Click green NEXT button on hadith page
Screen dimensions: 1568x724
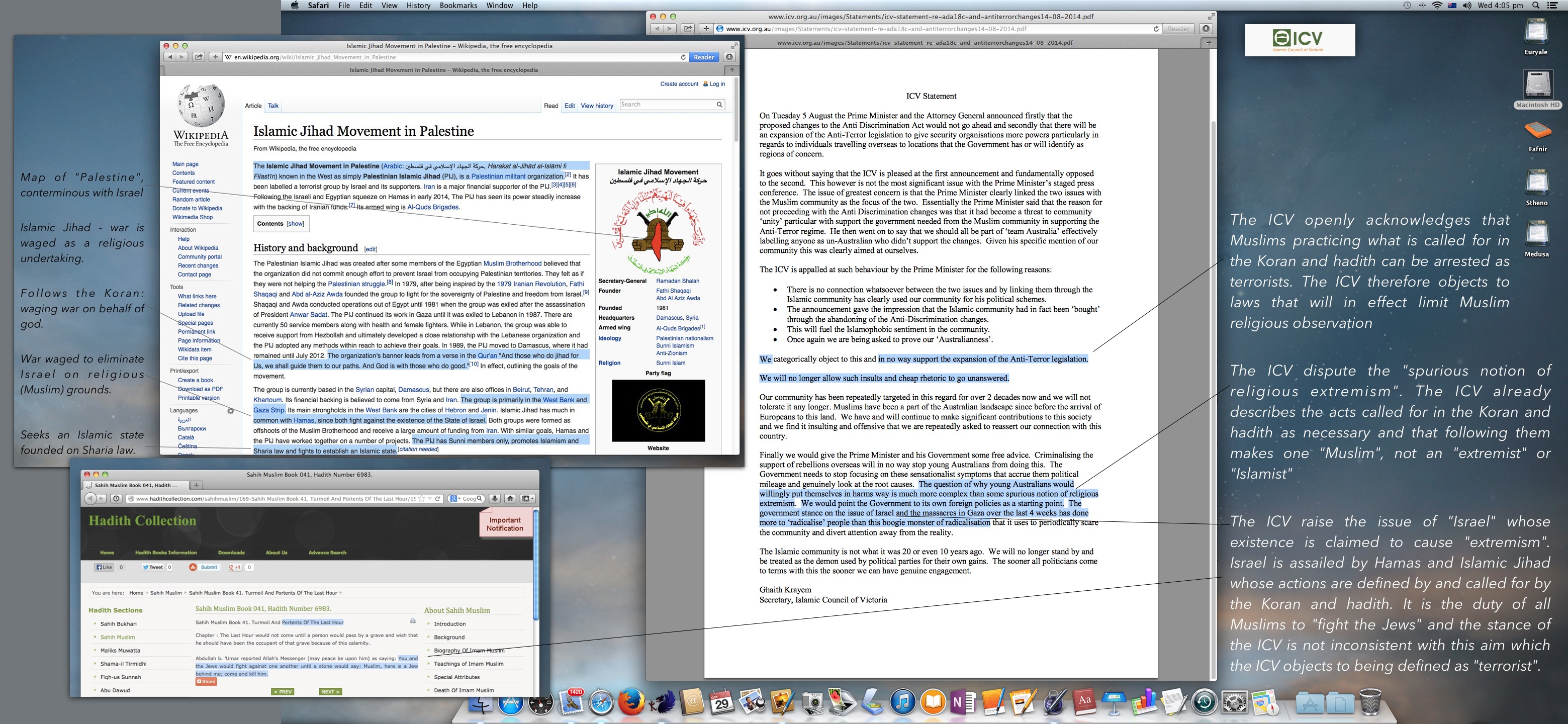330,692
